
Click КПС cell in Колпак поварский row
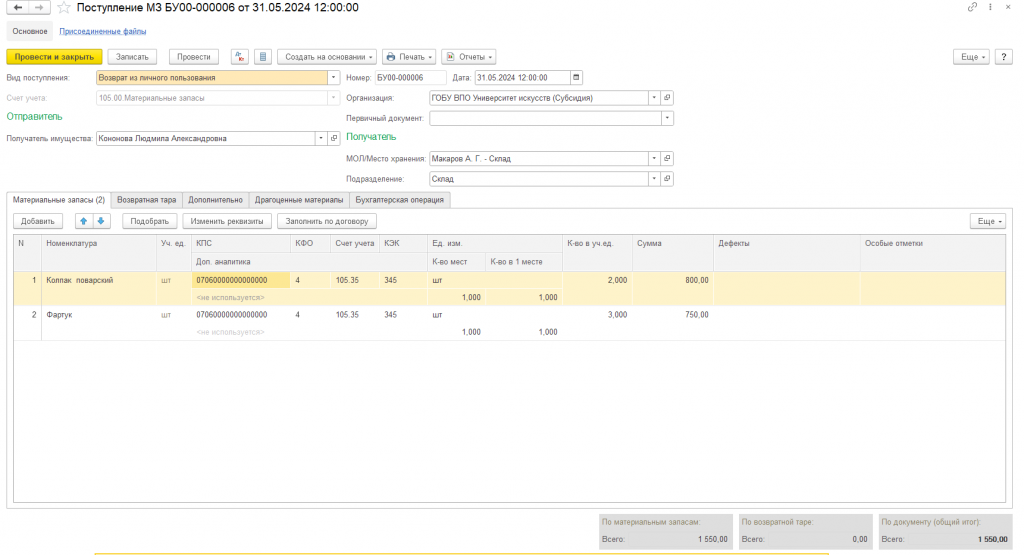241,280
